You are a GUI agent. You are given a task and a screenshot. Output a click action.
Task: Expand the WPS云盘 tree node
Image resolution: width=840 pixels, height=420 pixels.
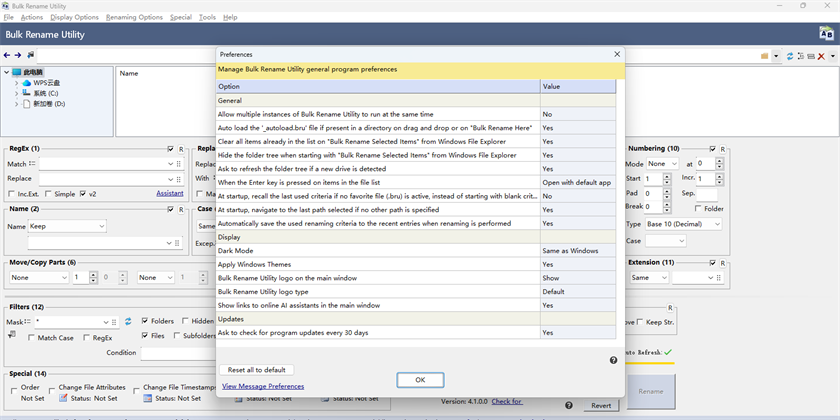coord(16,83)
